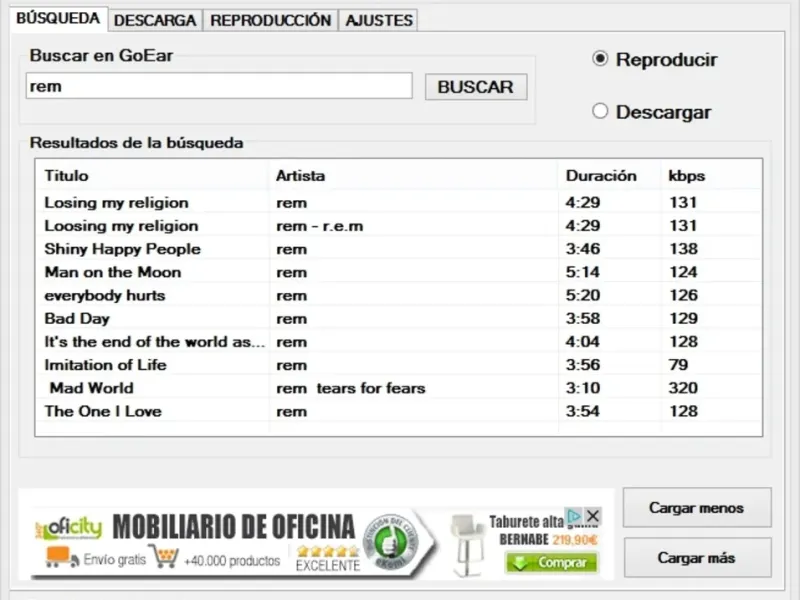Click the MOBILIARIO DE OFICINA banner text
This screenshot has height=600, width=800.
pos(234,527)
